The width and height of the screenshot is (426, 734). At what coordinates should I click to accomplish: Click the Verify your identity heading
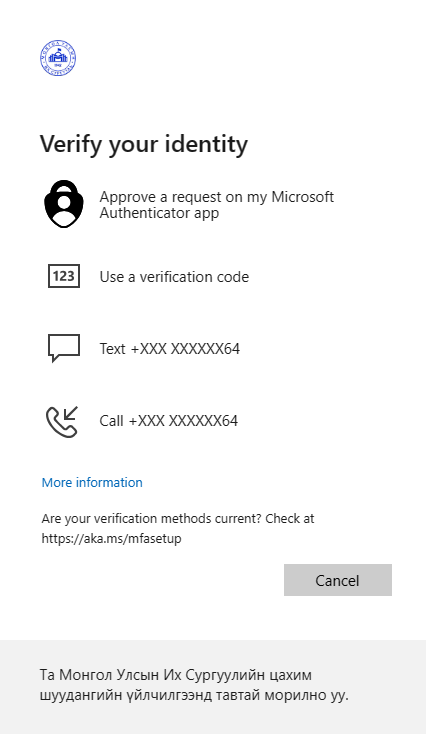144,144
